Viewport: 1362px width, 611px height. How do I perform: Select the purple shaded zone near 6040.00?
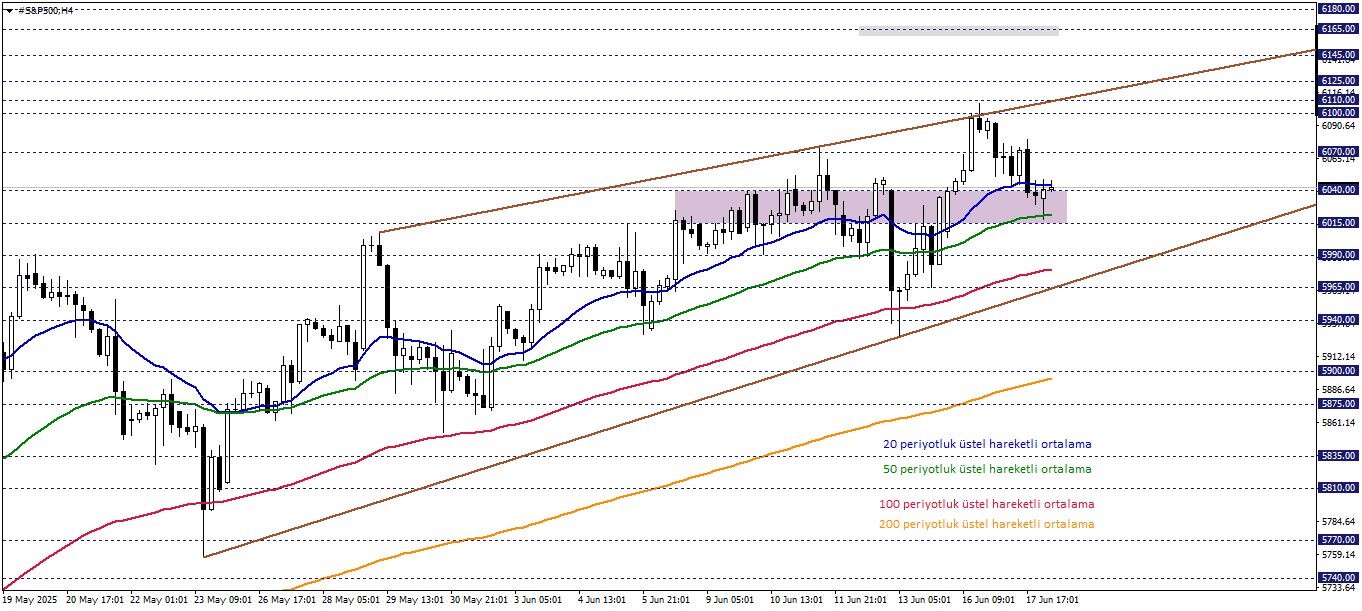871,206
